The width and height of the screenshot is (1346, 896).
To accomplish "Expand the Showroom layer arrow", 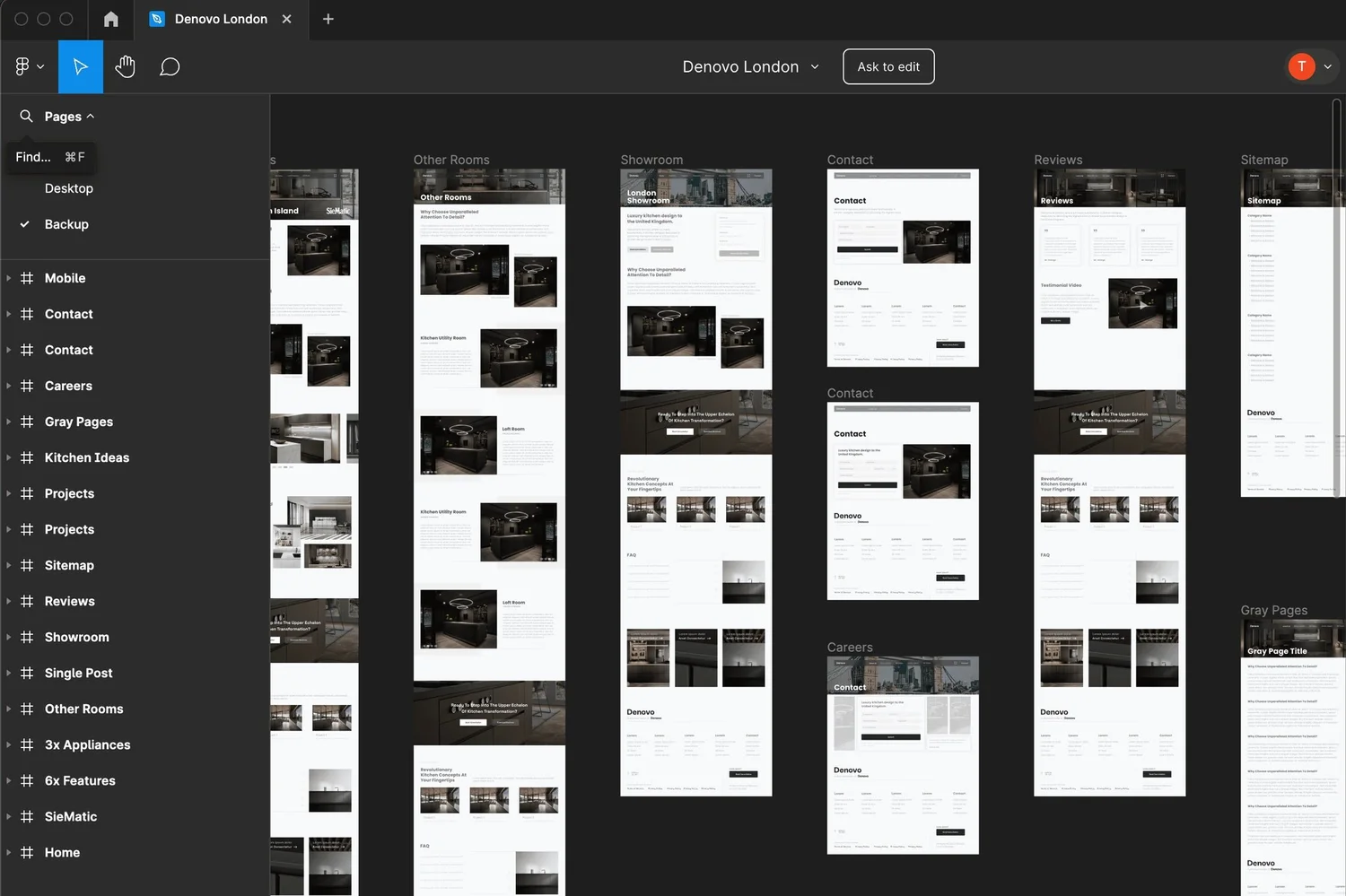I will [9, 637].
